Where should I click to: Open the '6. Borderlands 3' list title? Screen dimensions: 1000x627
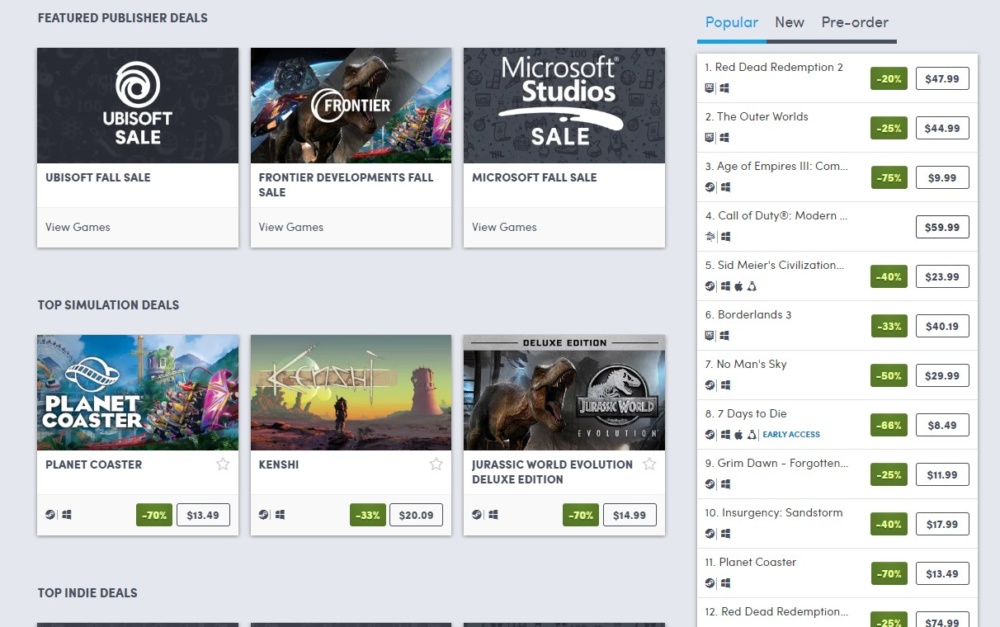pos(748,314)
